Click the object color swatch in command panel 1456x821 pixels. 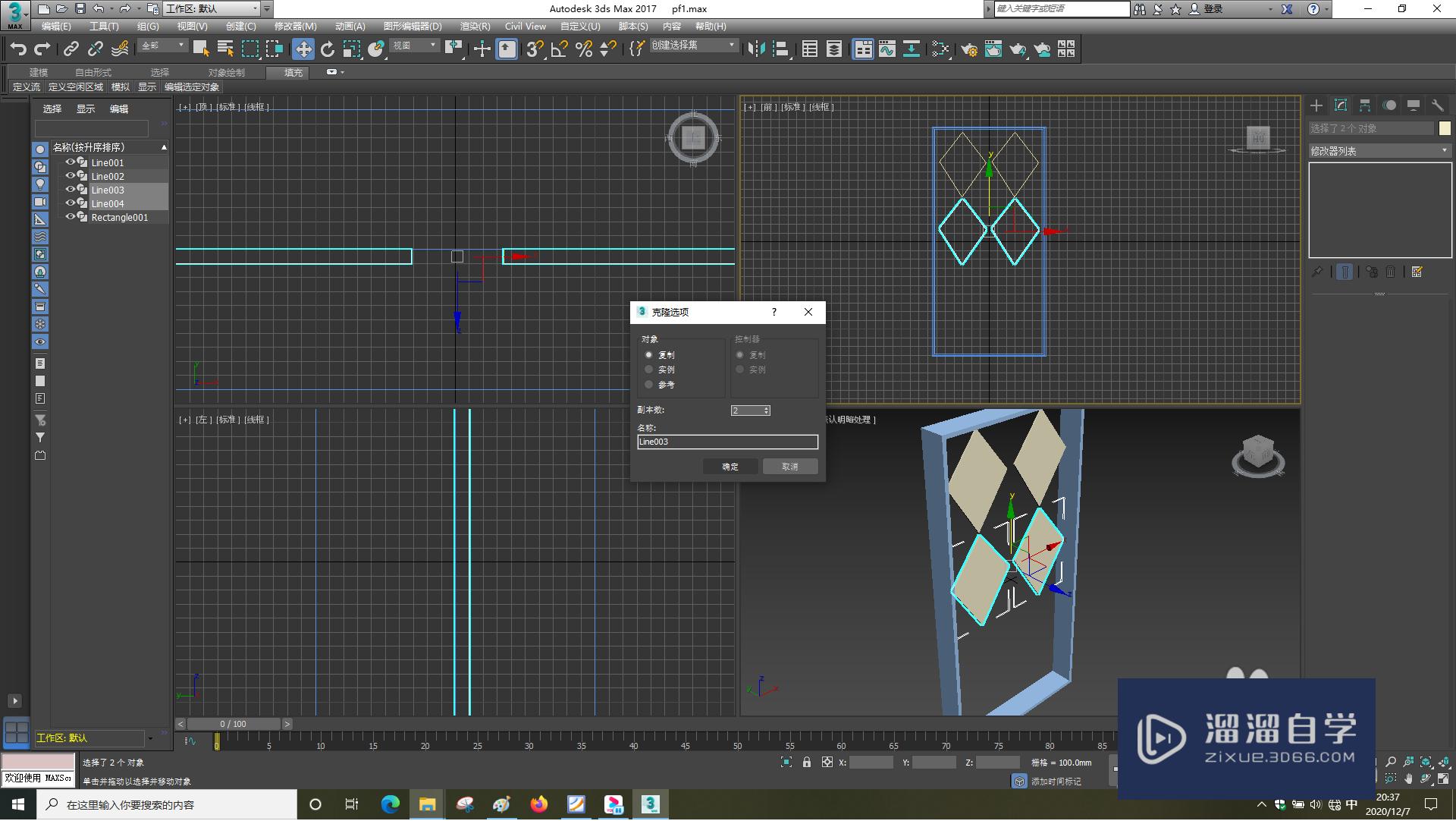tap(1445, 129)
